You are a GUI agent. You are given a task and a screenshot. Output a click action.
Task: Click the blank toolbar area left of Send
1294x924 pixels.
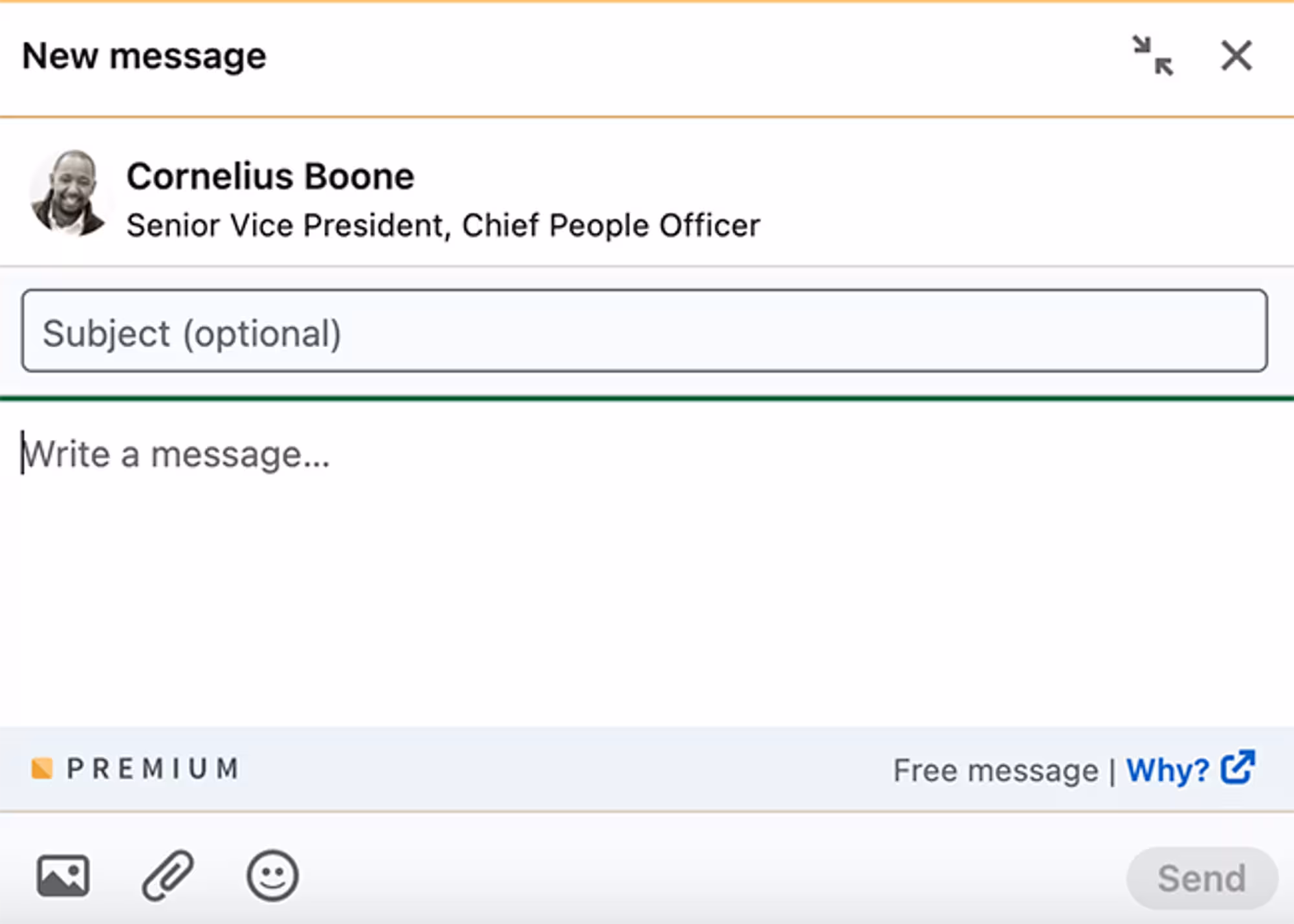coord(712,876)
